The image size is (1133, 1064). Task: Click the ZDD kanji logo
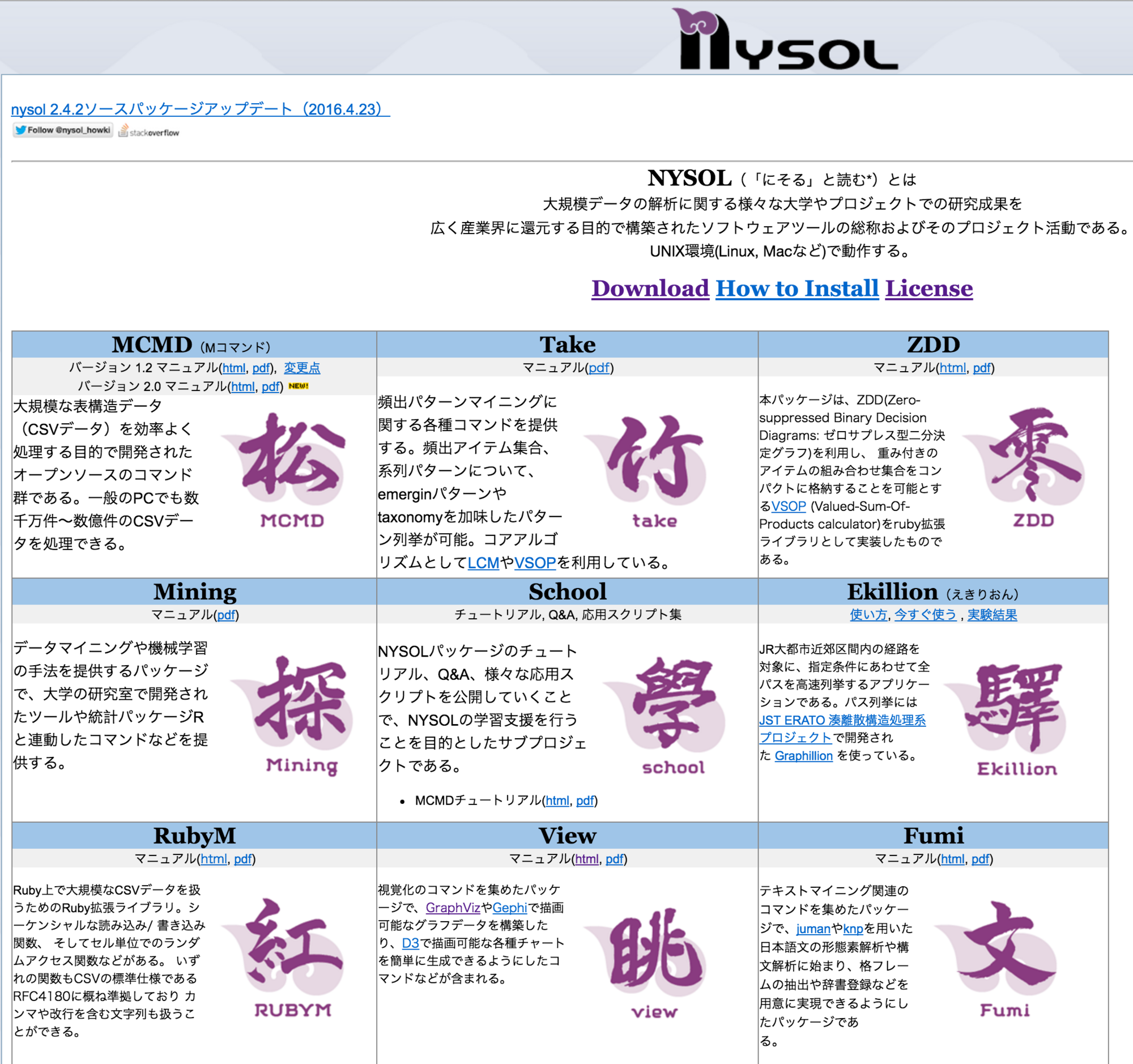1024,467
